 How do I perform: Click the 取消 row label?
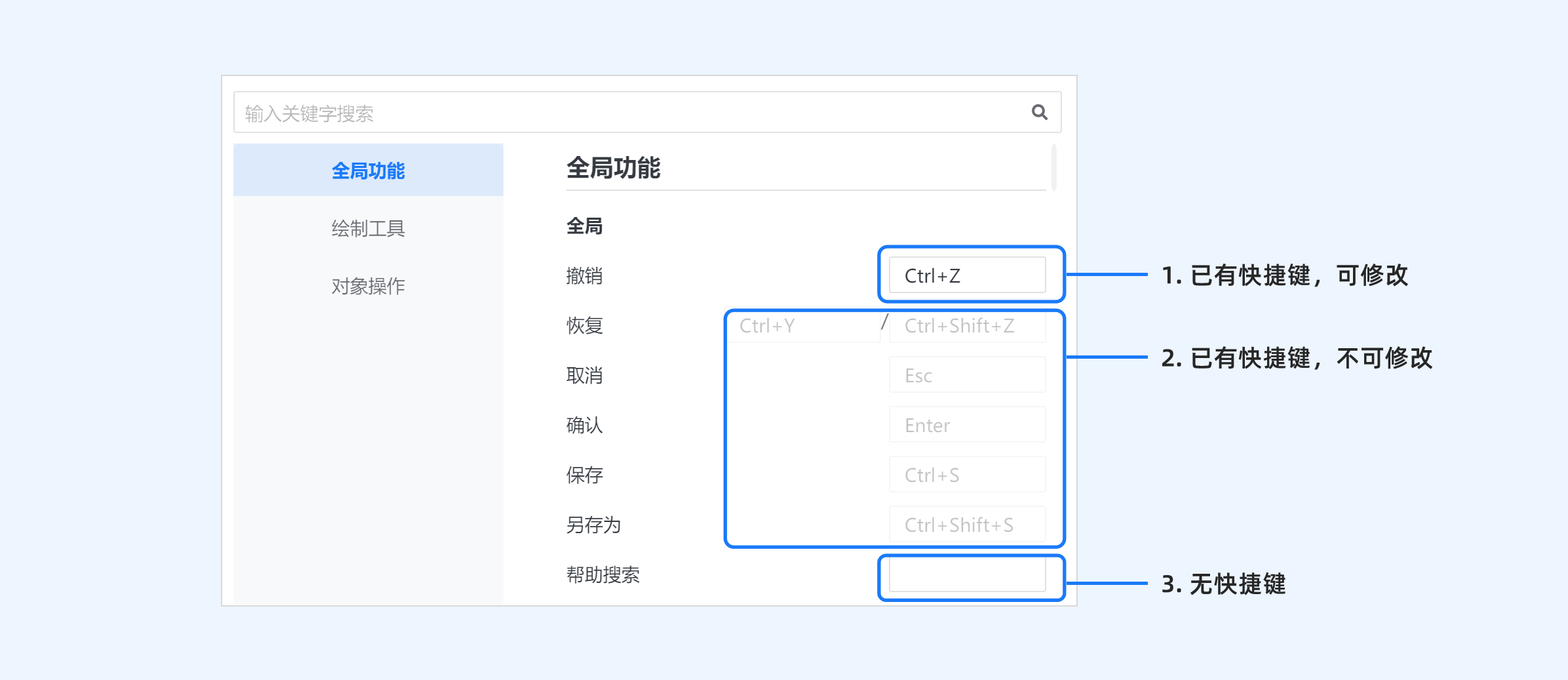[x=584, y=375]
